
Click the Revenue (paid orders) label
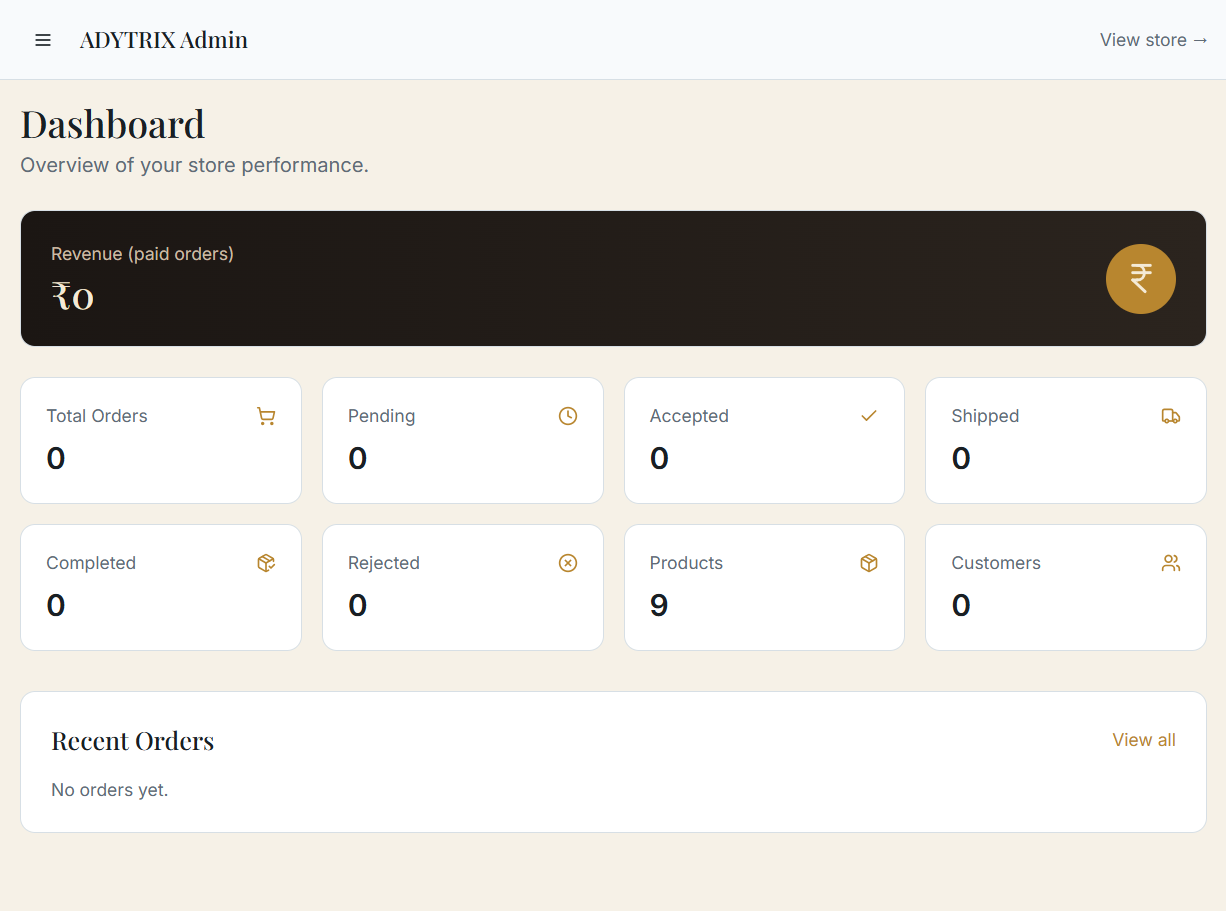point(142,254)
